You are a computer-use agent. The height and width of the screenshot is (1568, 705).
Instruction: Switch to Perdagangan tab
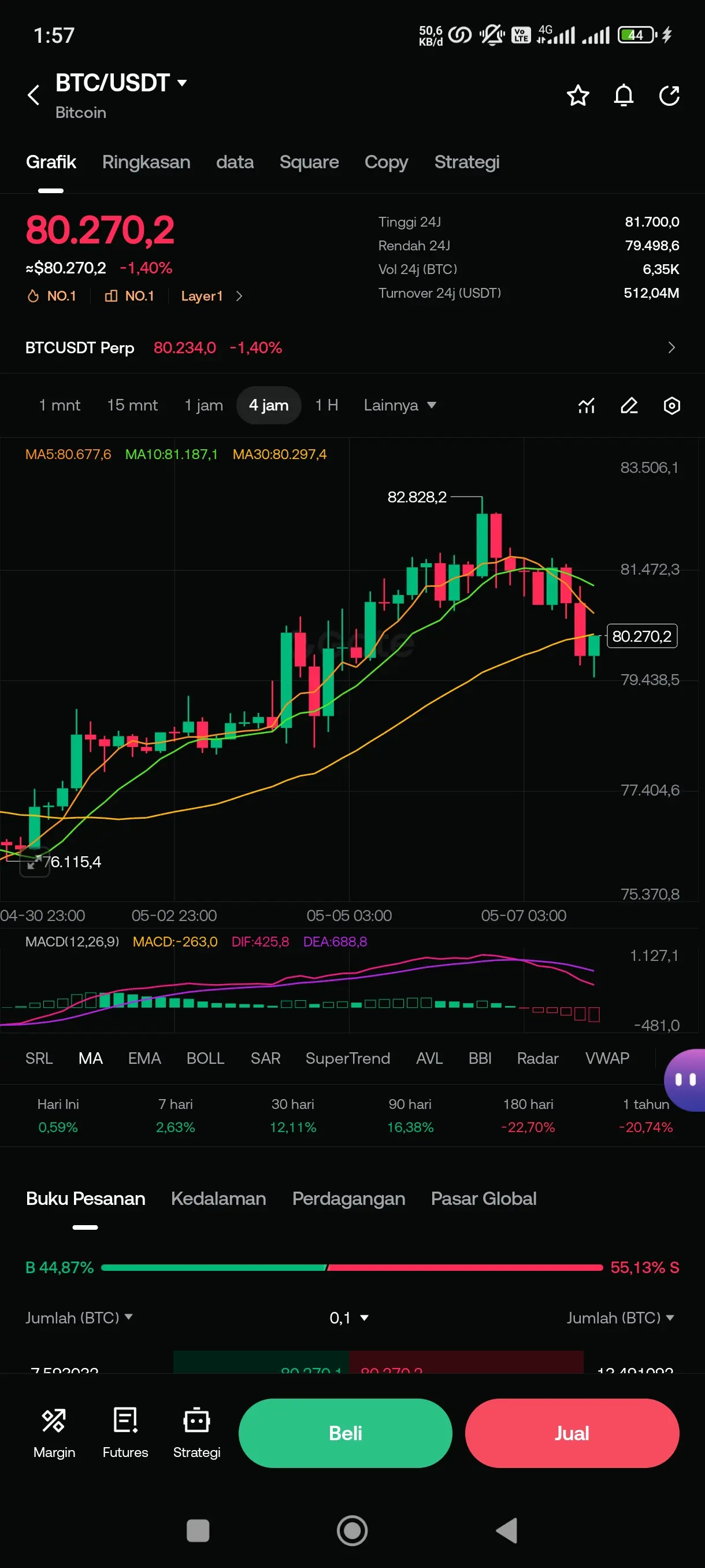[348, 1199]
